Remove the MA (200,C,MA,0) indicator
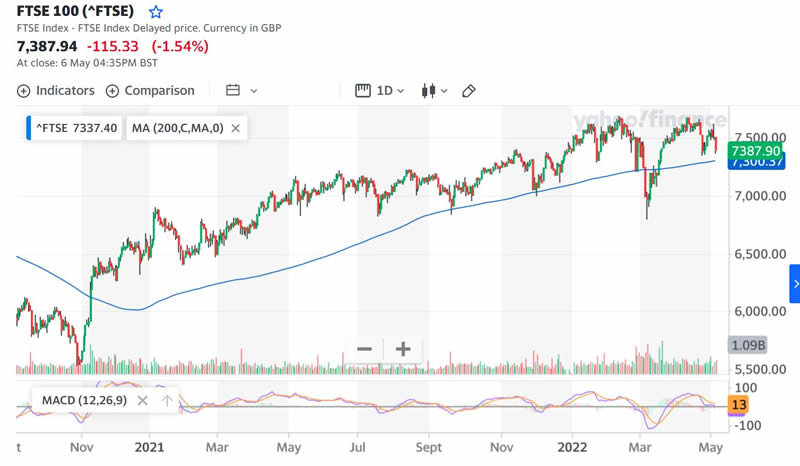Image resolution: width=800 pixels, height=466 pixels. coord(236,128)
